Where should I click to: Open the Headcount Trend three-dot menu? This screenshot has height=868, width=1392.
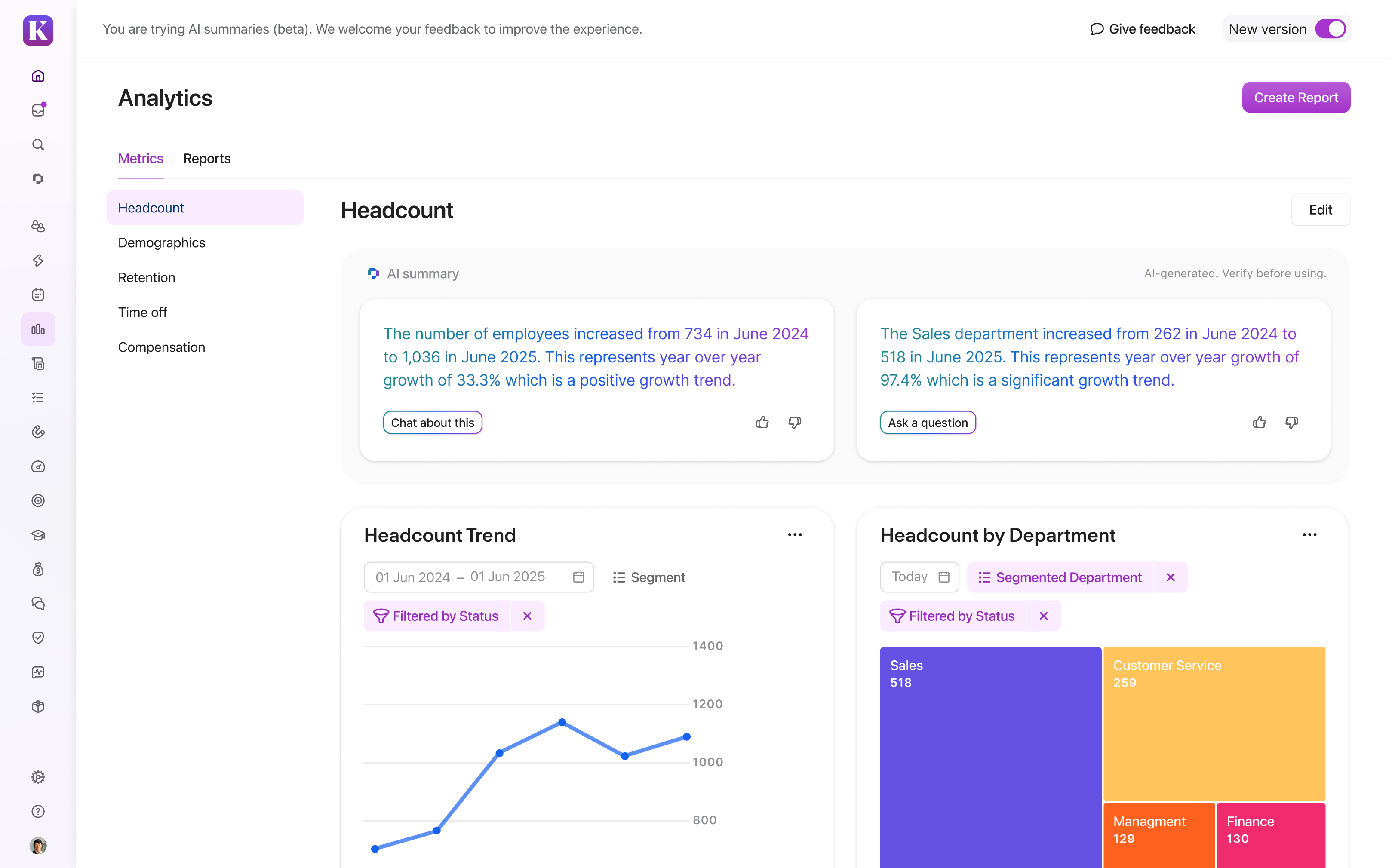[795, 534]
